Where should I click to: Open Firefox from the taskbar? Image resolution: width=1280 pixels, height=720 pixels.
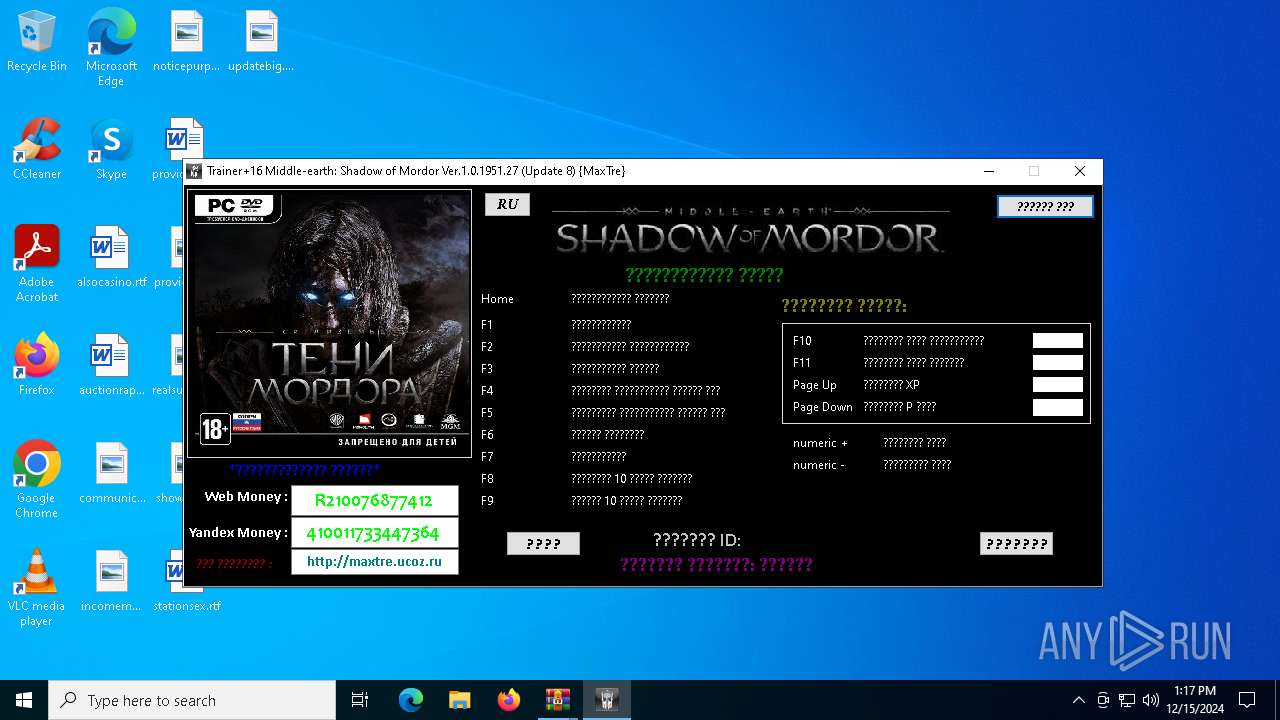click(509, 700)
